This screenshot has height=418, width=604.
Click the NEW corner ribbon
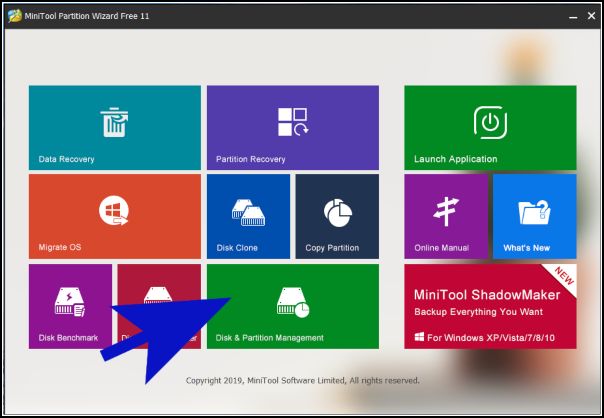tap(563, 276)
